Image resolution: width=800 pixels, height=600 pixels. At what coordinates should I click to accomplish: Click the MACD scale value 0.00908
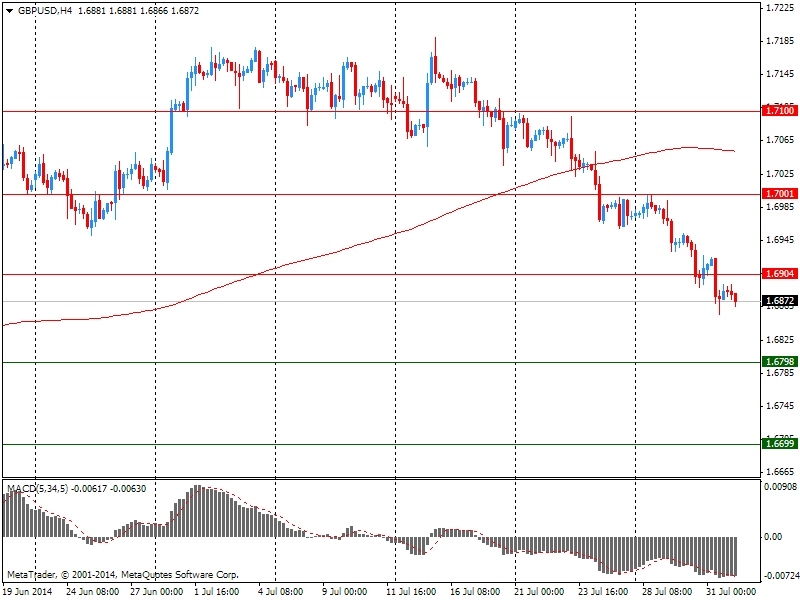(x=780, y=487)
